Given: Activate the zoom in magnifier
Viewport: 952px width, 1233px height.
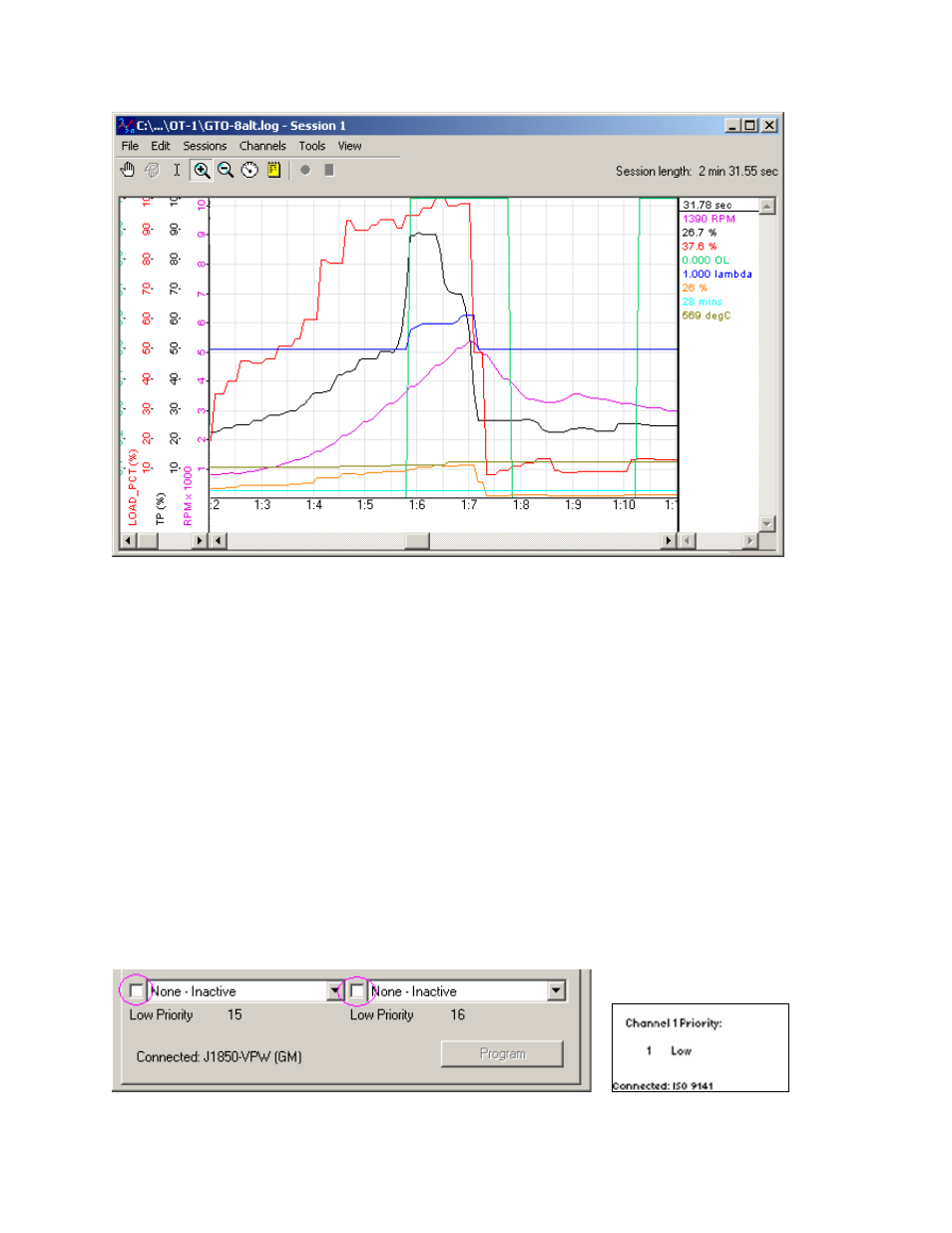Looking at the screenshot, I should pyautogui.click(x=202, y=170).
